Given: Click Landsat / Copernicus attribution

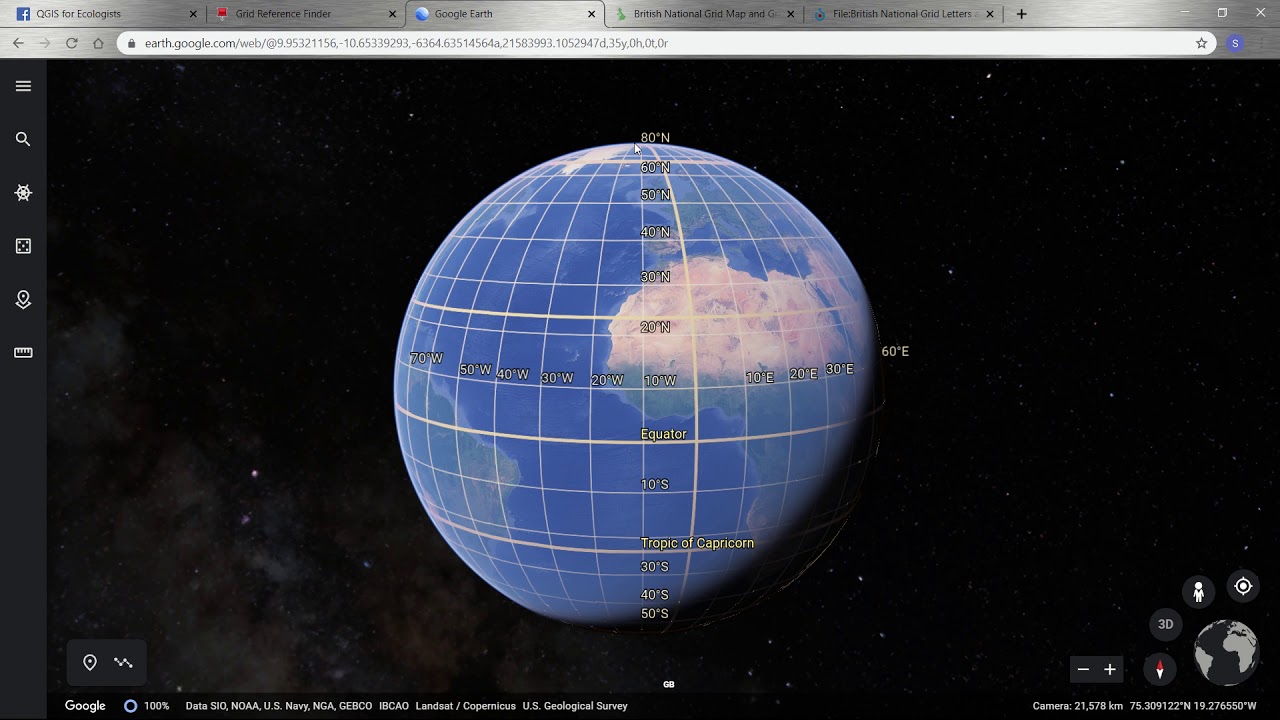Looking at the screenshot, I should [x=465, y=706].
